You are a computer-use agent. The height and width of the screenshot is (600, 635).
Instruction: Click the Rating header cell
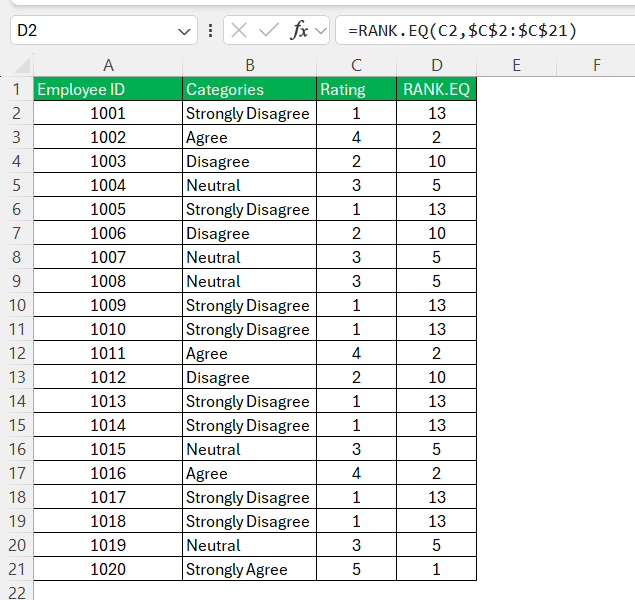[x=356, y=89]
